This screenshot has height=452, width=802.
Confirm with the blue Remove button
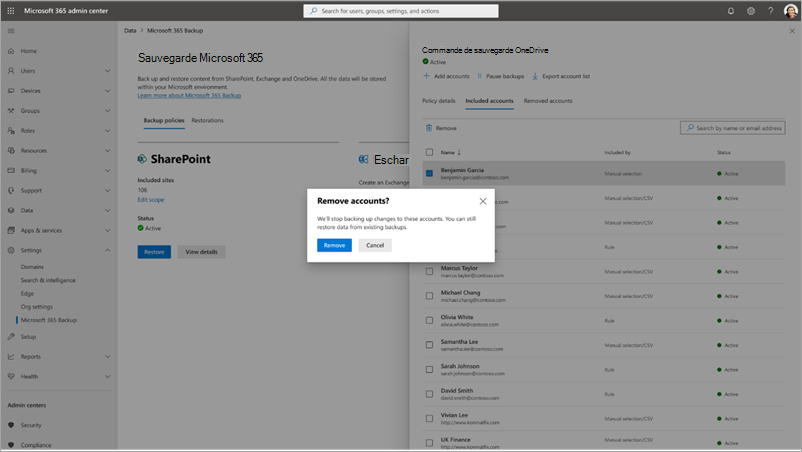pos(334,246)
